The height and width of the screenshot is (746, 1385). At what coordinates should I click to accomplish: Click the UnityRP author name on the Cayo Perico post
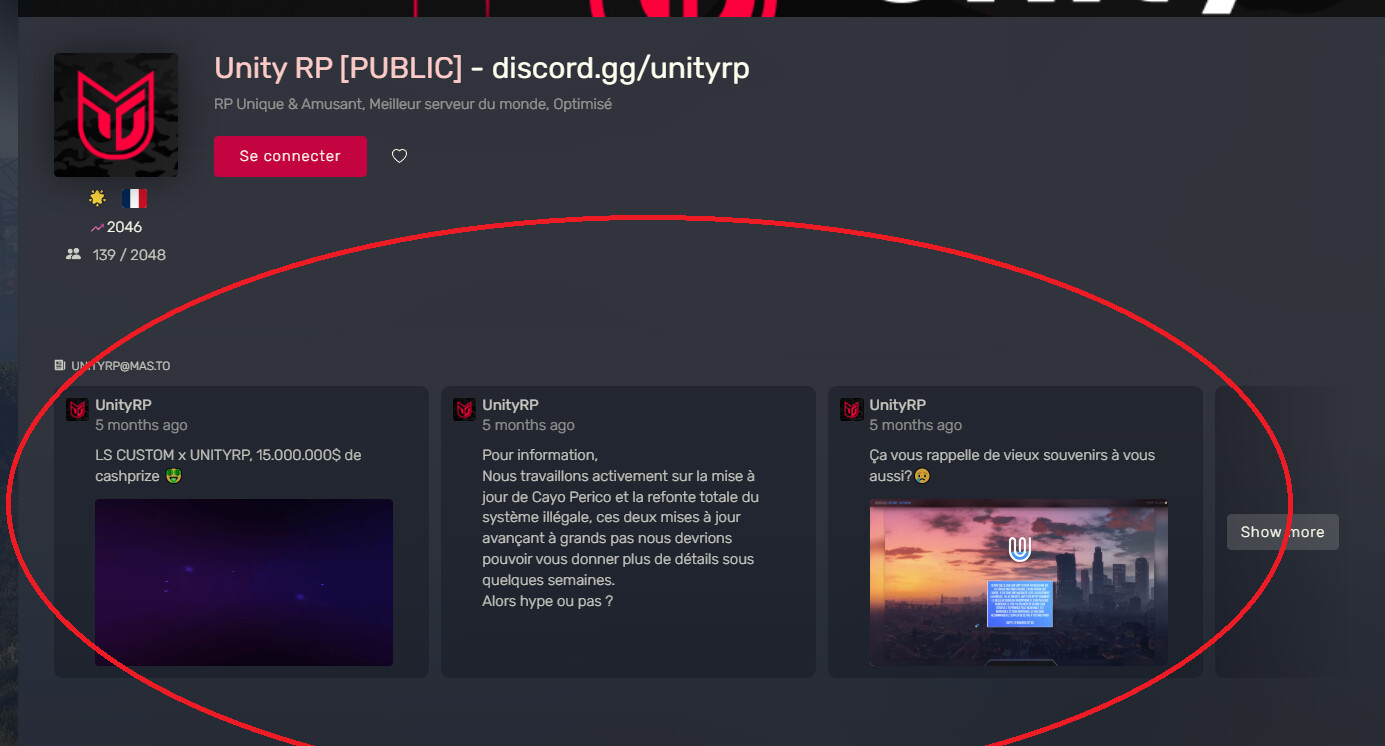point(511,405)
